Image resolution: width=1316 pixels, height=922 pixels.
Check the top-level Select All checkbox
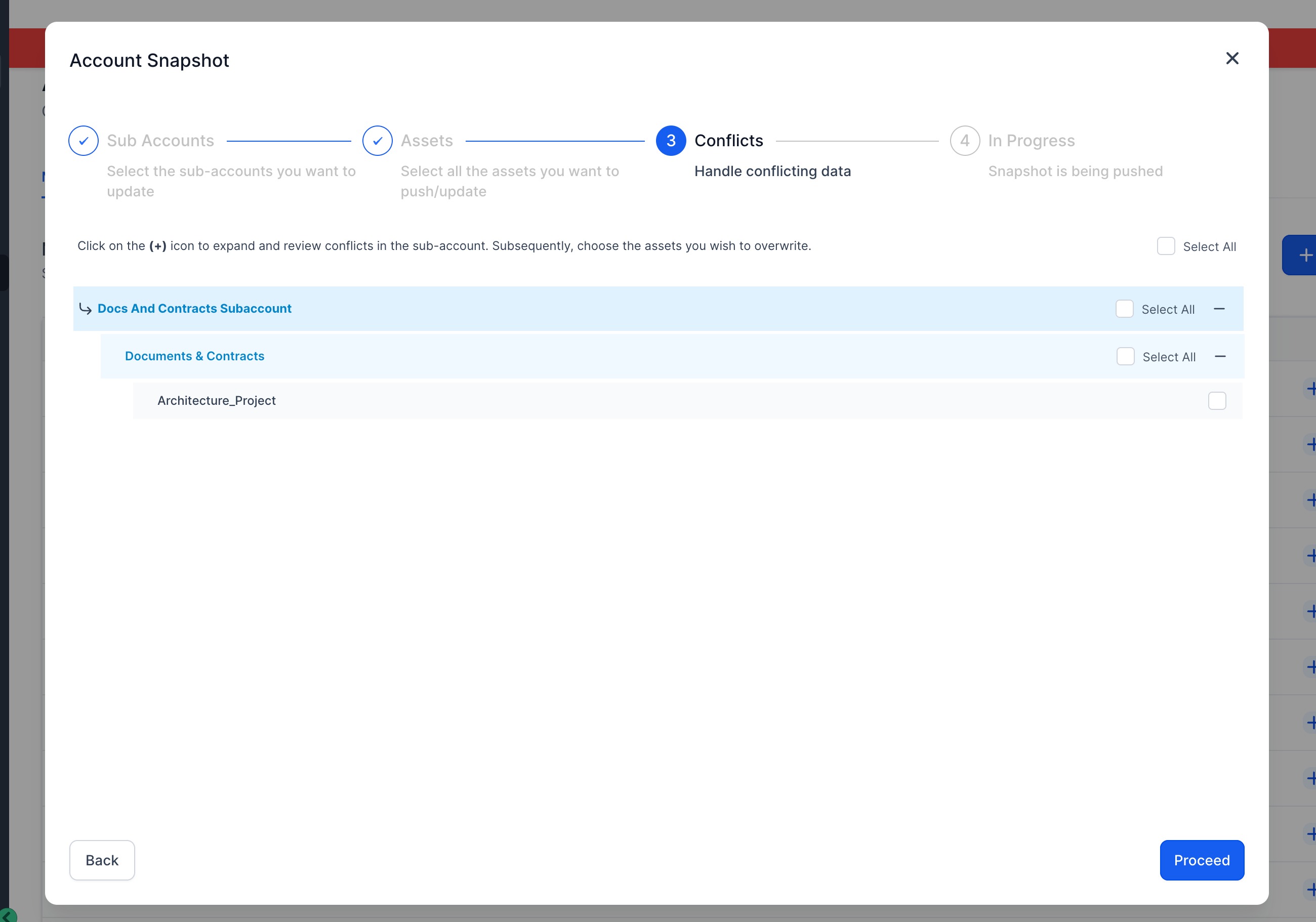point(1166,246)
